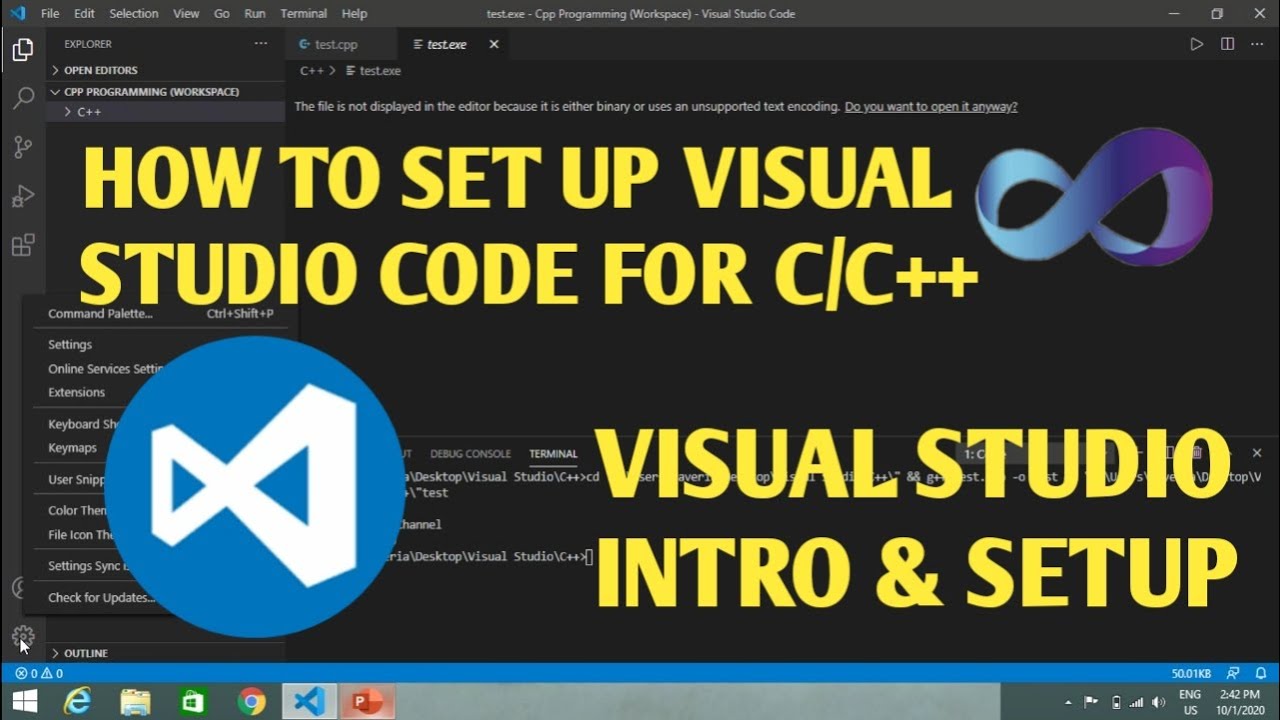
Task: Click the 50.01KB file size in the status bar
Action: pyautogui.click(x=1192, y=673)
